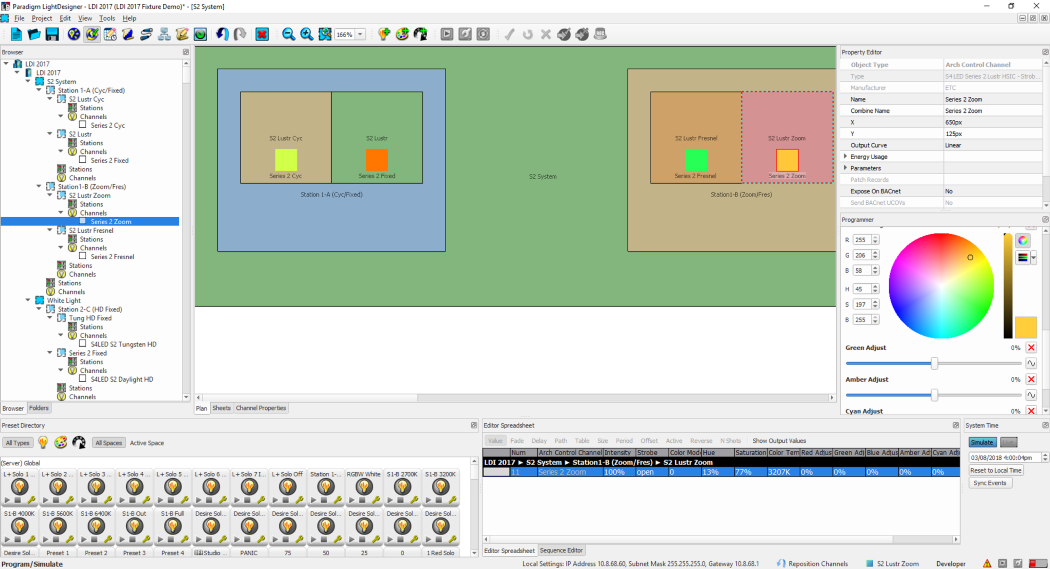This screenshot has width=1050, height=569.
Task: Click the blue Undo arrow icon
Action: [x=222, y=34]
